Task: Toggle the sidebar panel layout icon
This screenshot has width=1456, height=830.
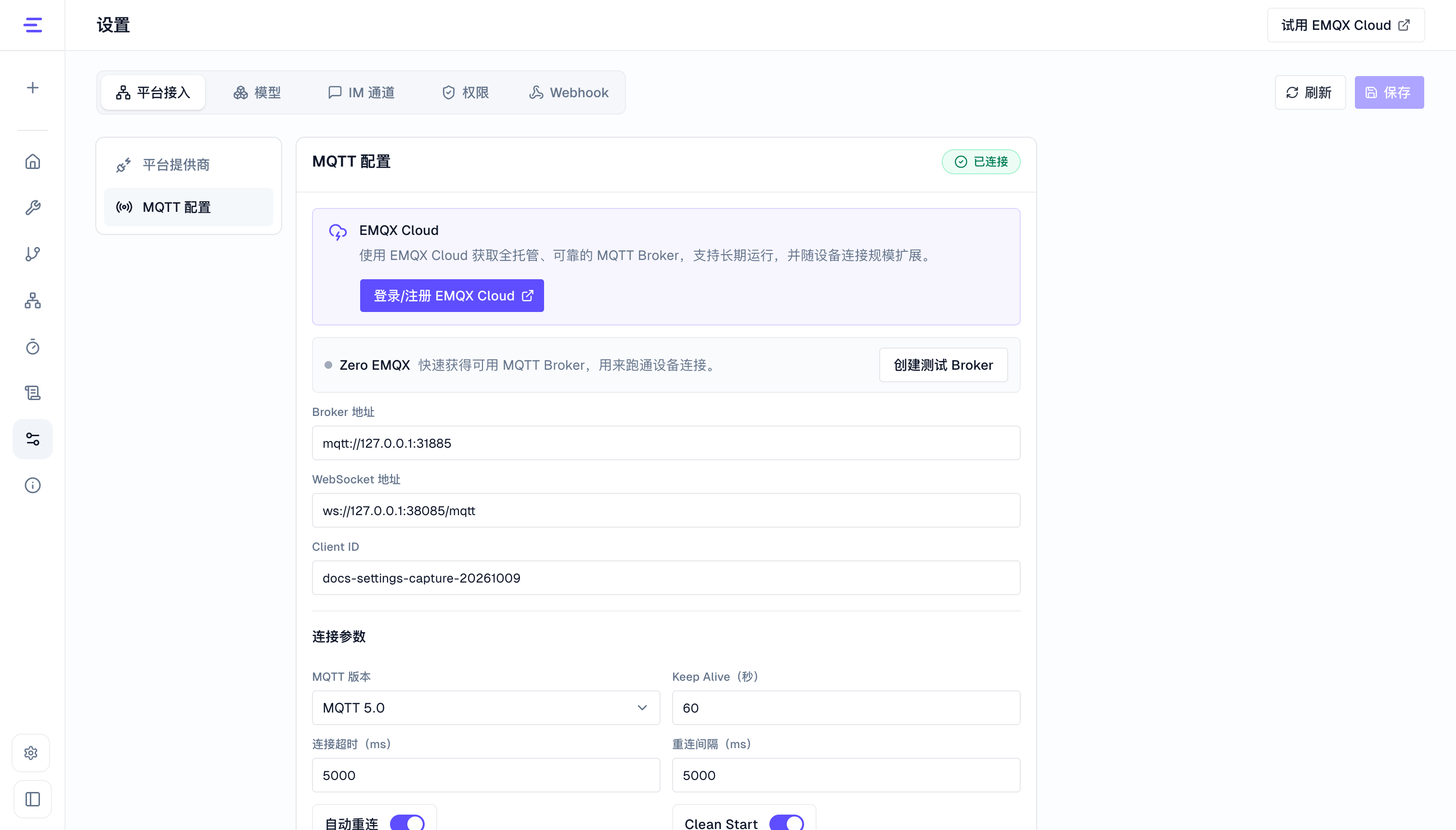Action: pos(32,799)
